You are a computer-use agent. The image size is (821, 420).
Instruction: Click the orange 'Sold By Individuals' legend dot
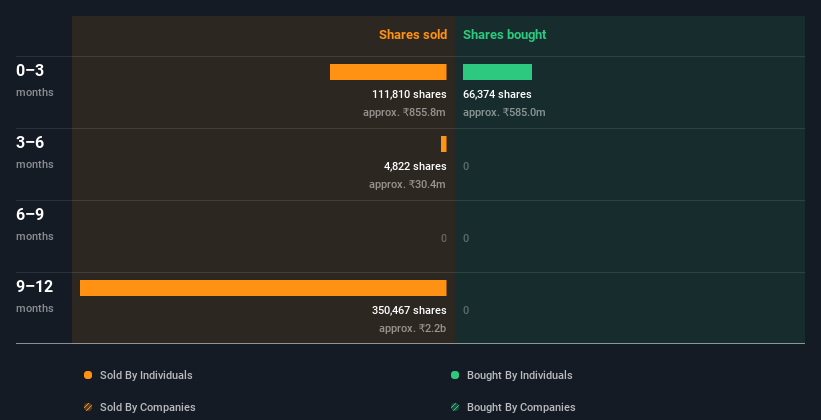point(88,375)
